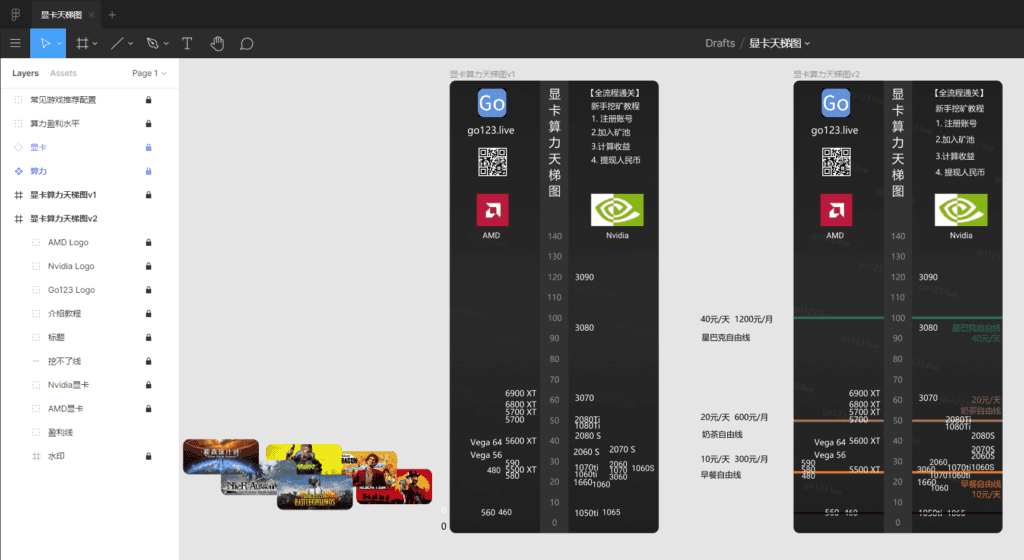Select the 盈利线 layer
The height and width of the screenshot is (560, 1024).
[89, 432]
